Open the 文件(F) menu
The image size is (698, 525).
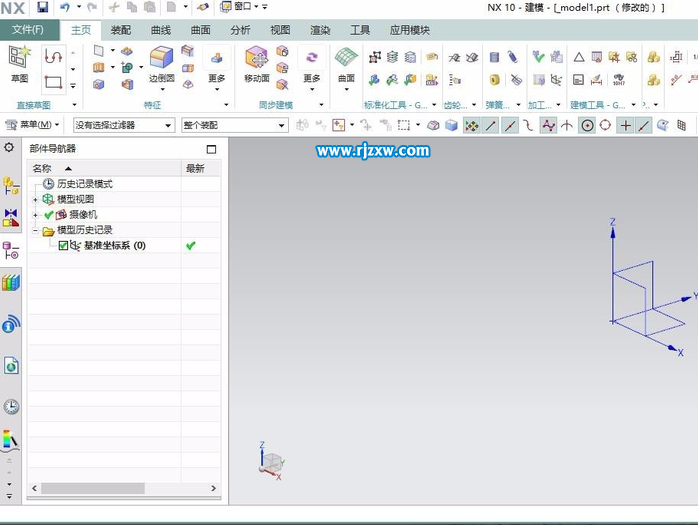29,30
